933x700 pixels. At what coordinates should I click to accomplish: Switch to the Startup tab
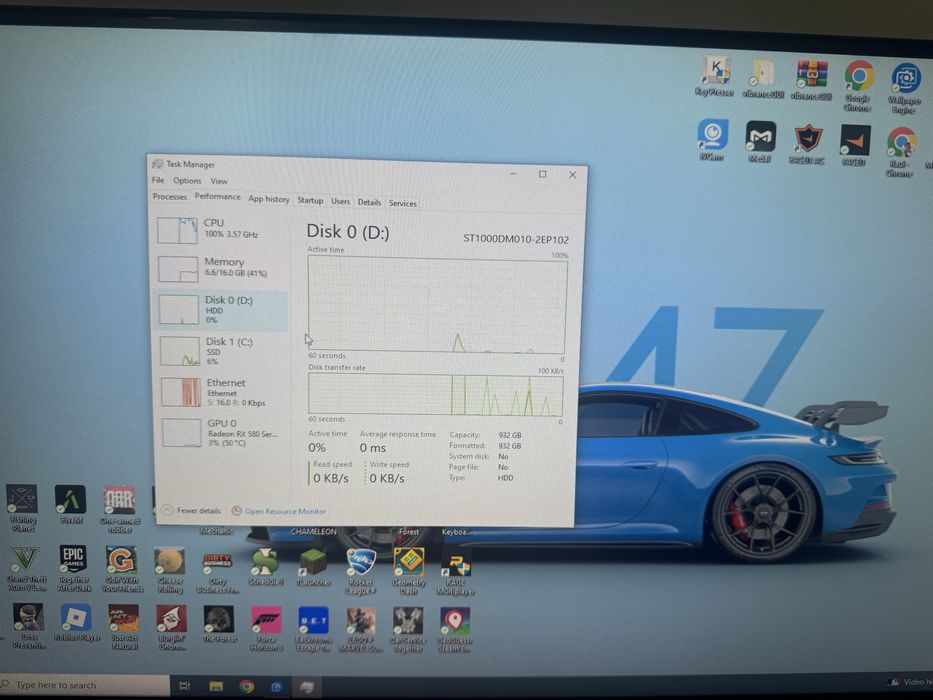(310, 200)
